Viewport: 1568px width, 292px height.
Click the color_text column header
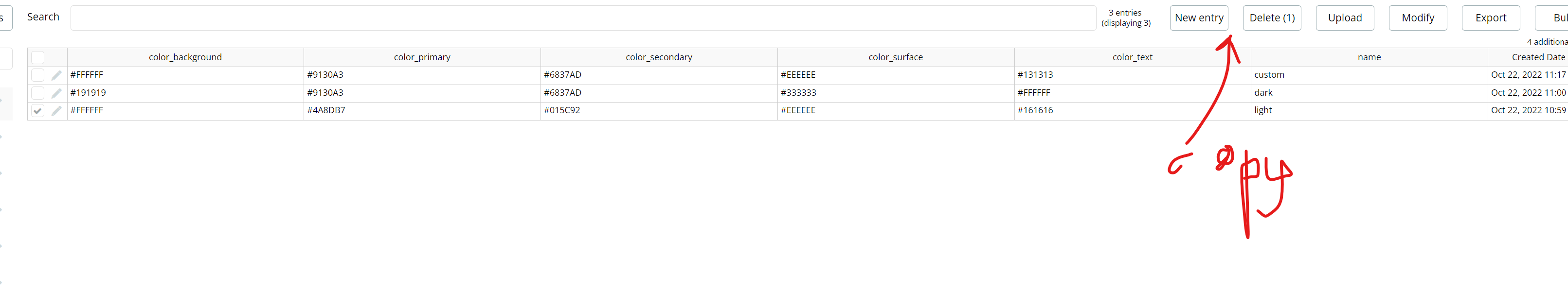(x=1132, y=57)
